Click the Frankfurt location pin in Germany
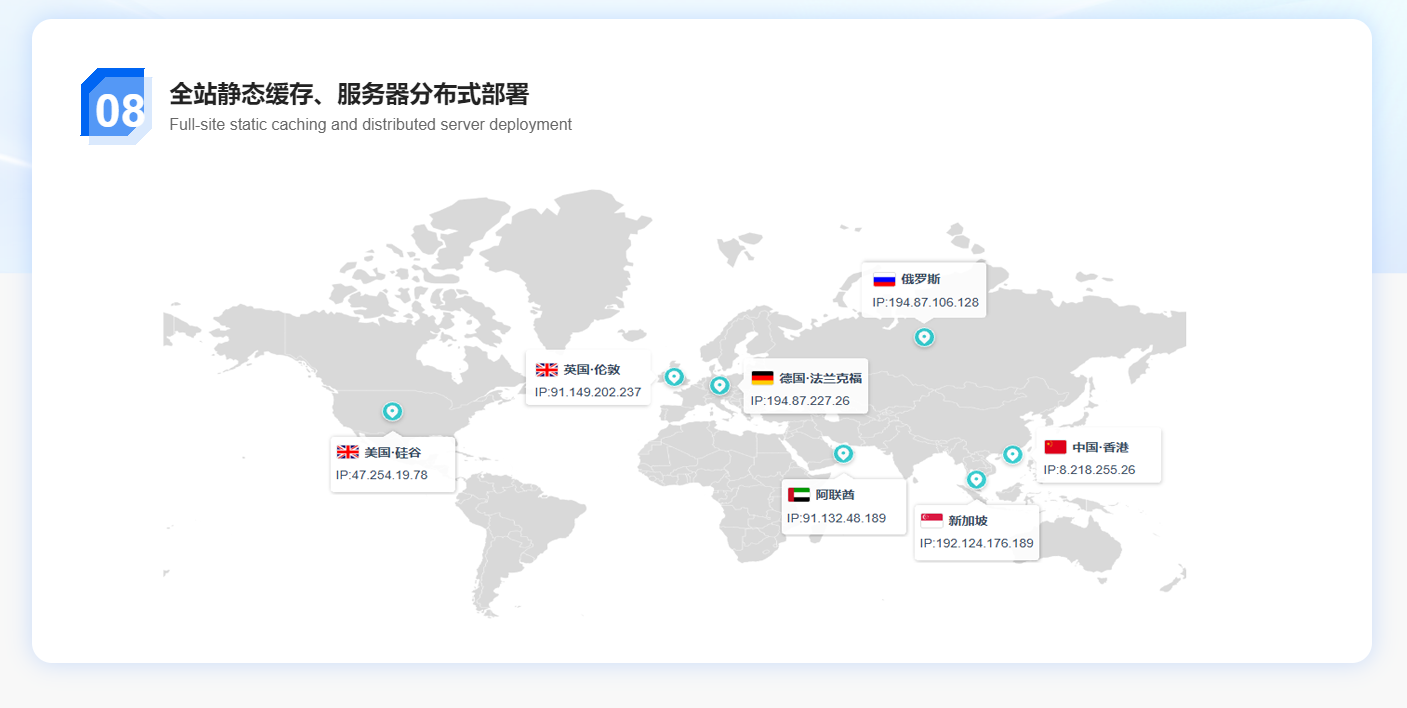1407x708 pixels. (719, 385)
